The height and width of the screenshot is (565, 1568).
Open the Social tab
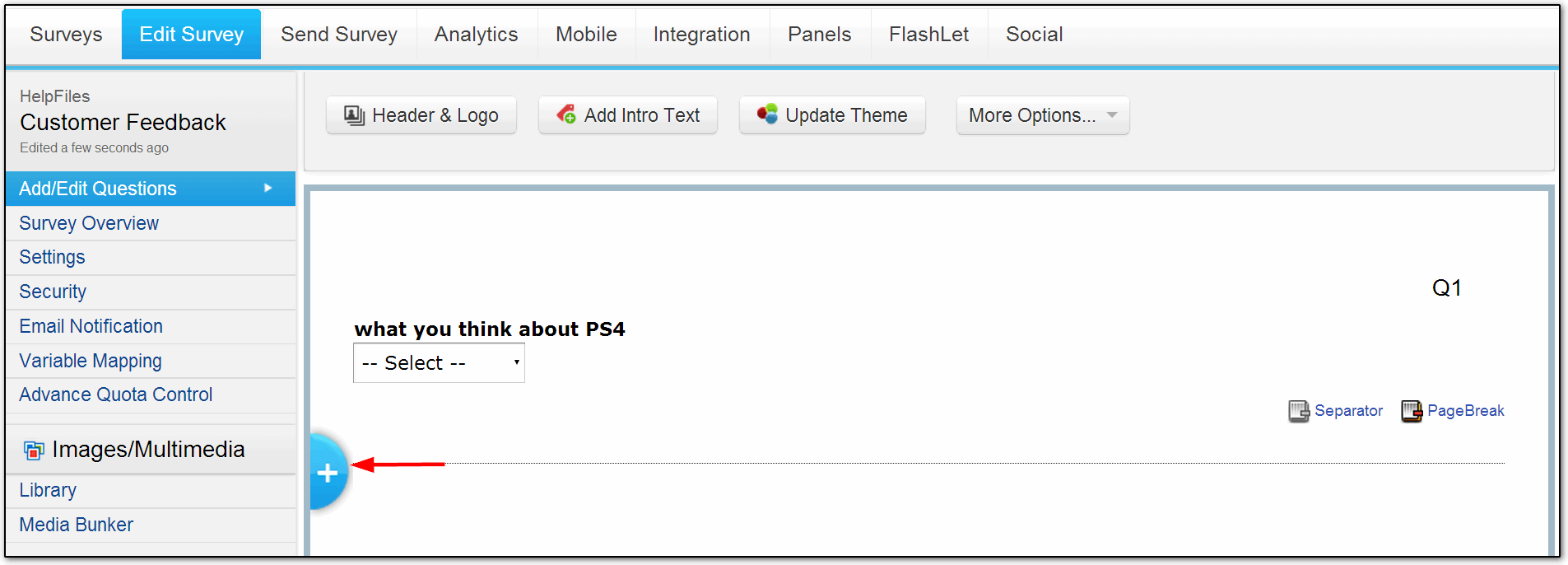pyautogui.click(x=1035, y=35)
